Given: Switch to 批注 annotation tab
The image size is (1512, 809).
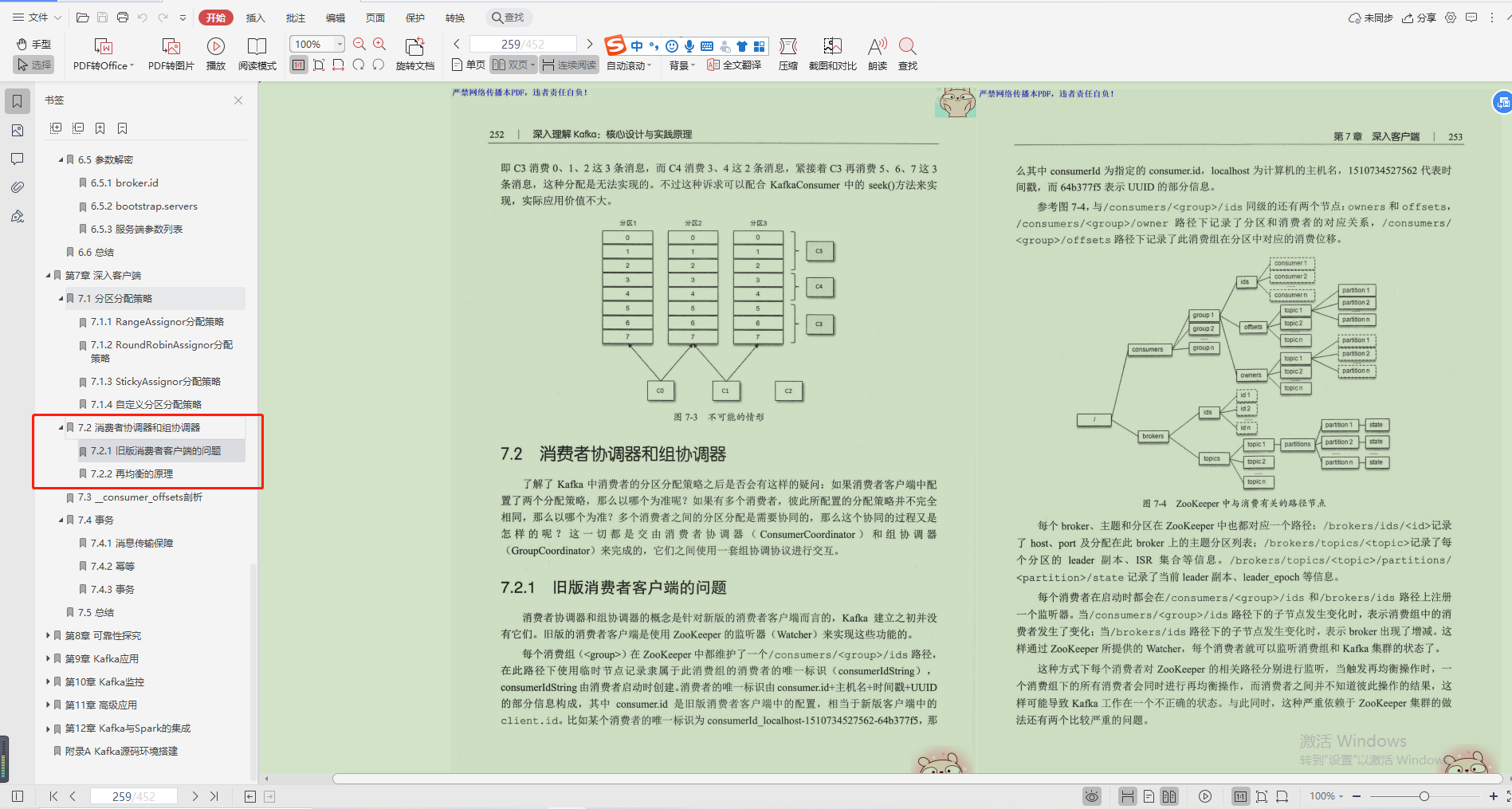Looking at the screenshot, I should (295, 18).
